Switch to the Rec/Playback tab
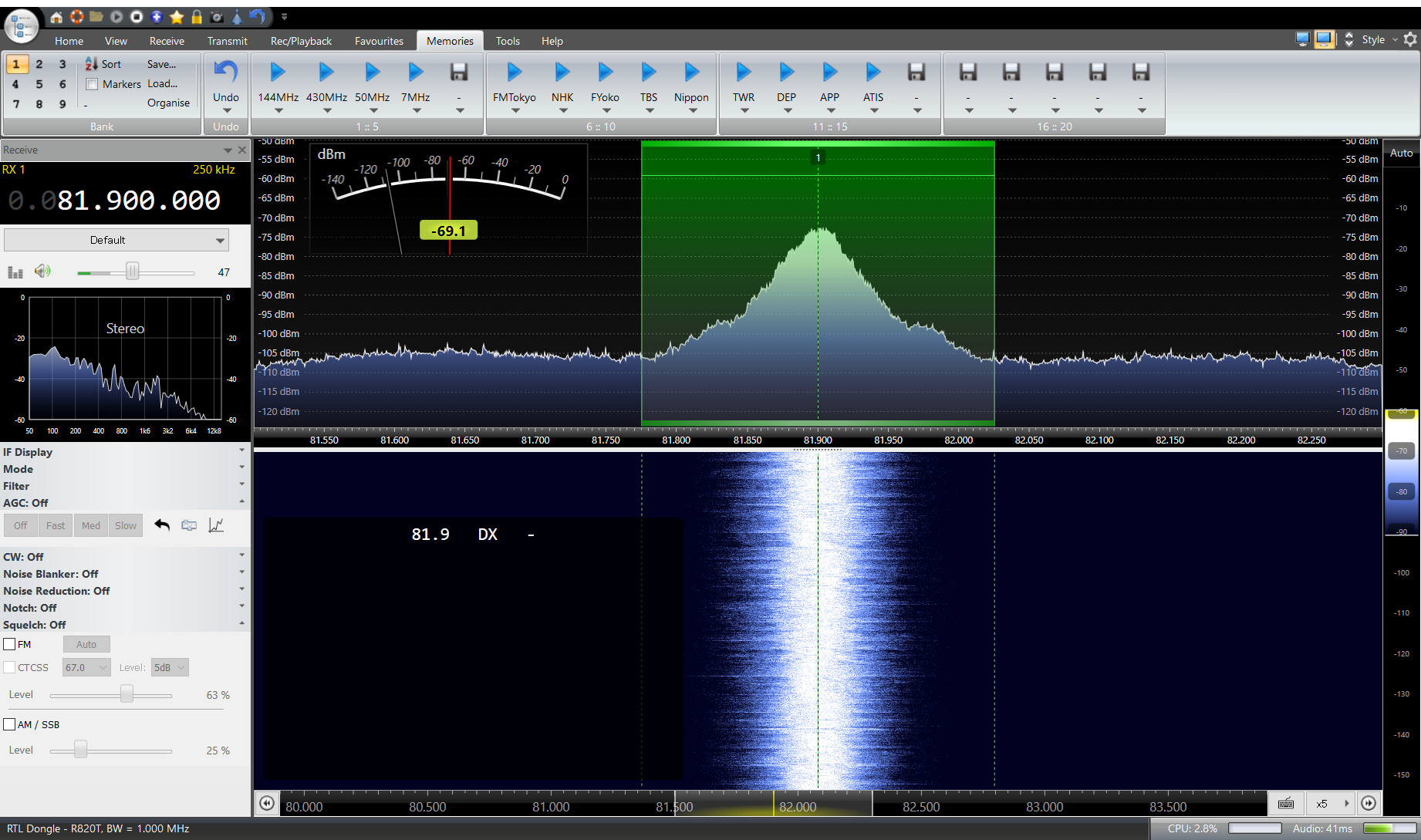 (301, 41)
